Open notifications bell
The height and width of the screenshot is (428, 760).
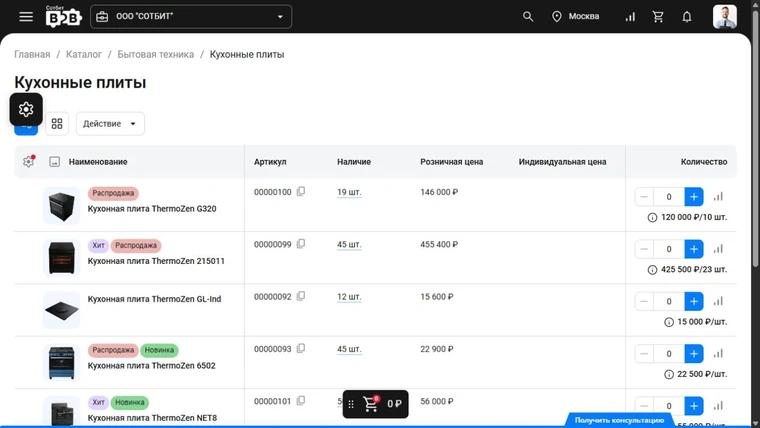coord(687,17)
